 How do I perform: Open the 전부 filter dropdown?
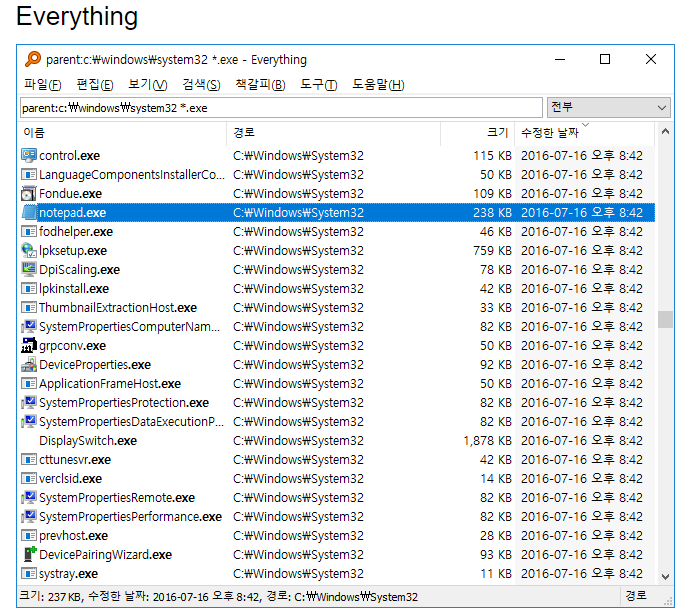[609, 107]
